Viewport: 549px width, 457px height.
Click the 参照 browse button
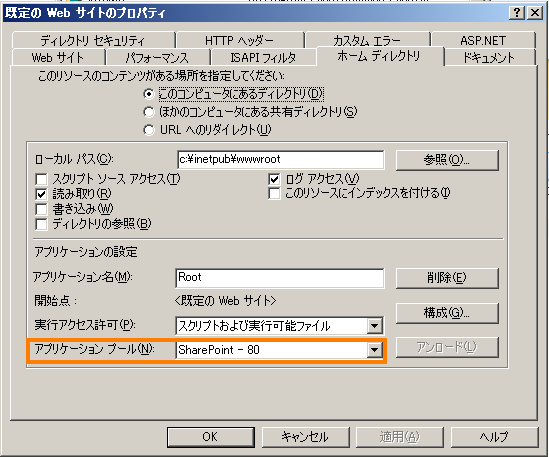pos(447,160)
